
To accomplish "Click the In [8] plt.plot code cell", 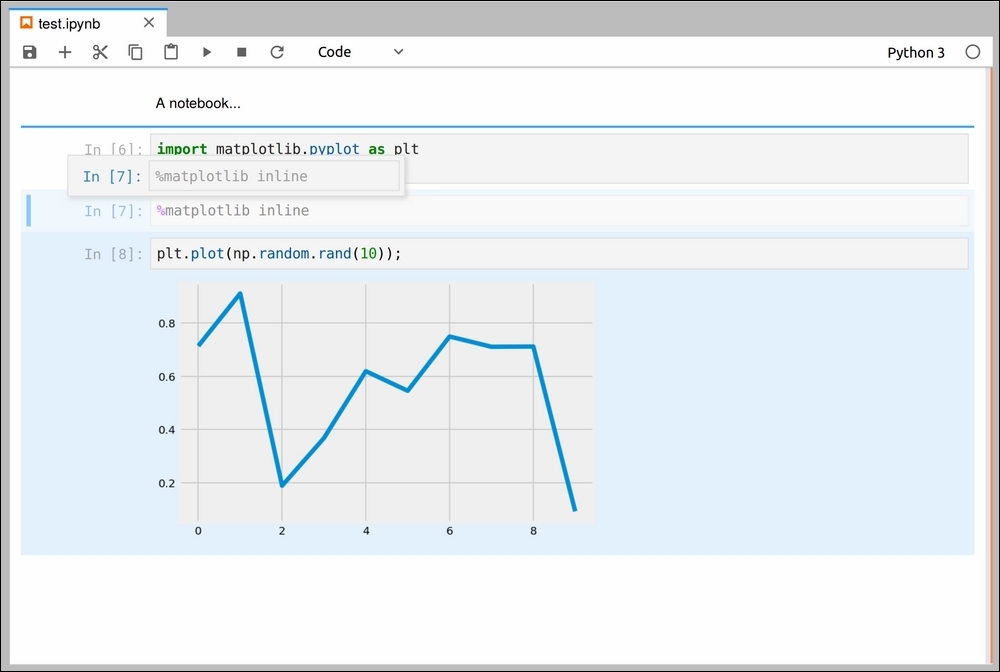I will (559, 254).
